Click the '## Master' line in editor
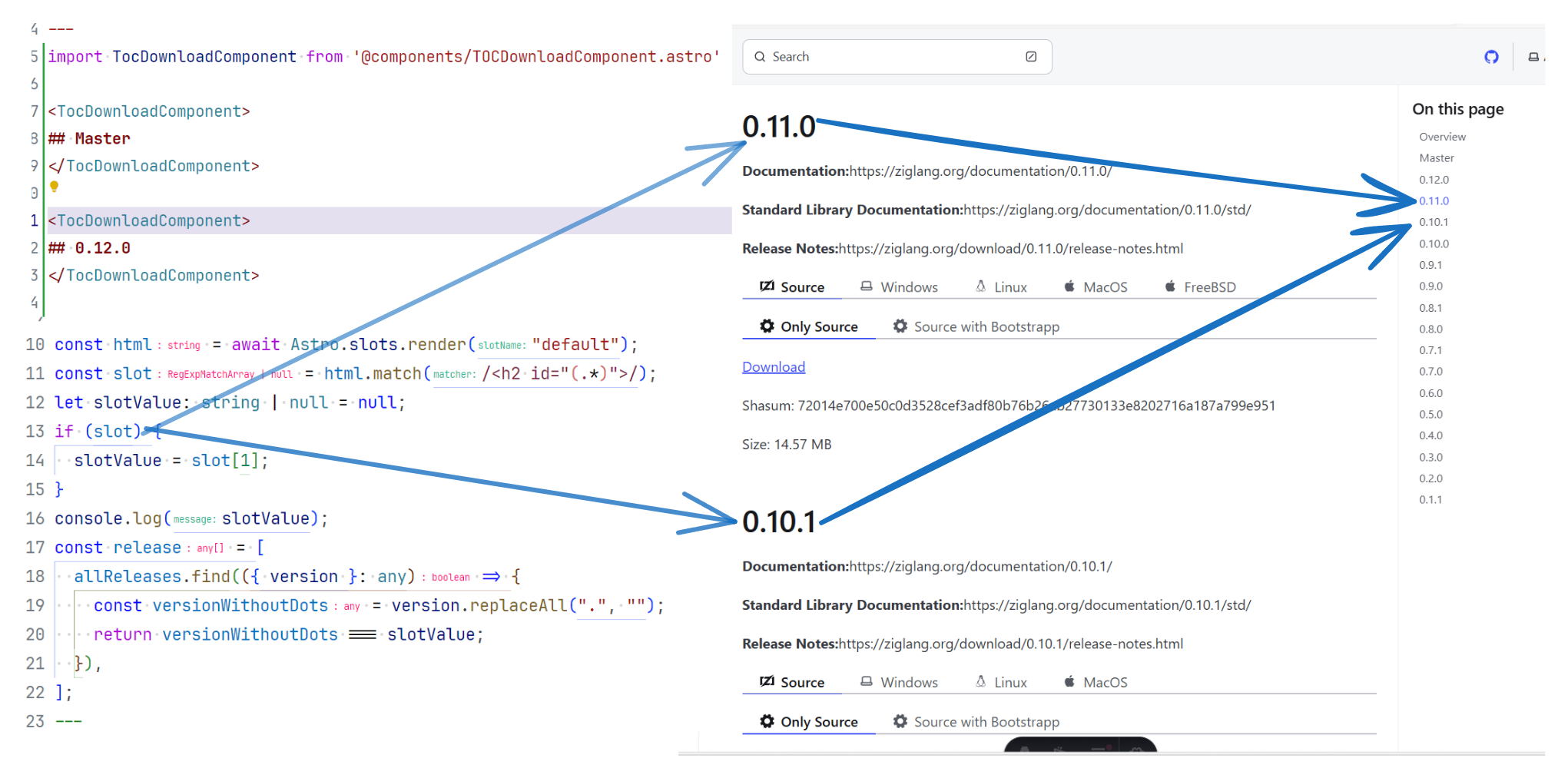The height and width of the screenshot is (778, 1568). 89,139
